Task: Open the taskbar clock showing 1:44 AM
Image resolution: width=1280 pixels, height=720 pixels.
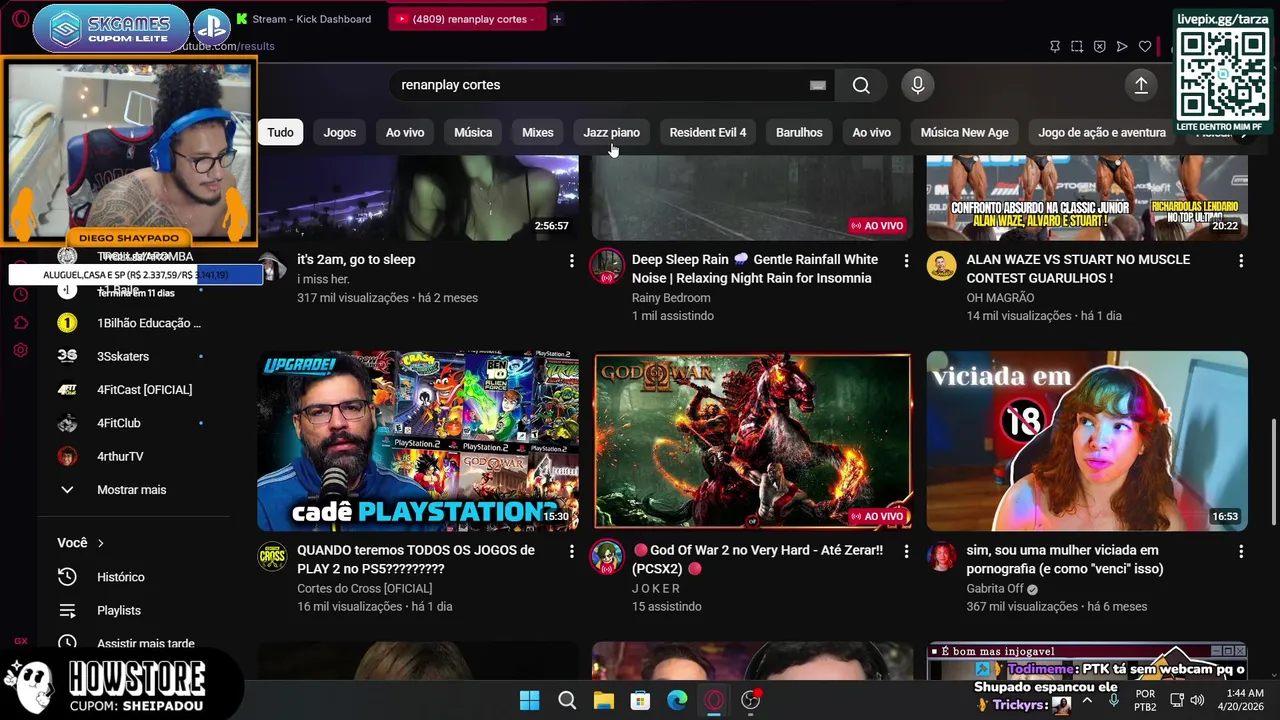Action: (1240, 700)
